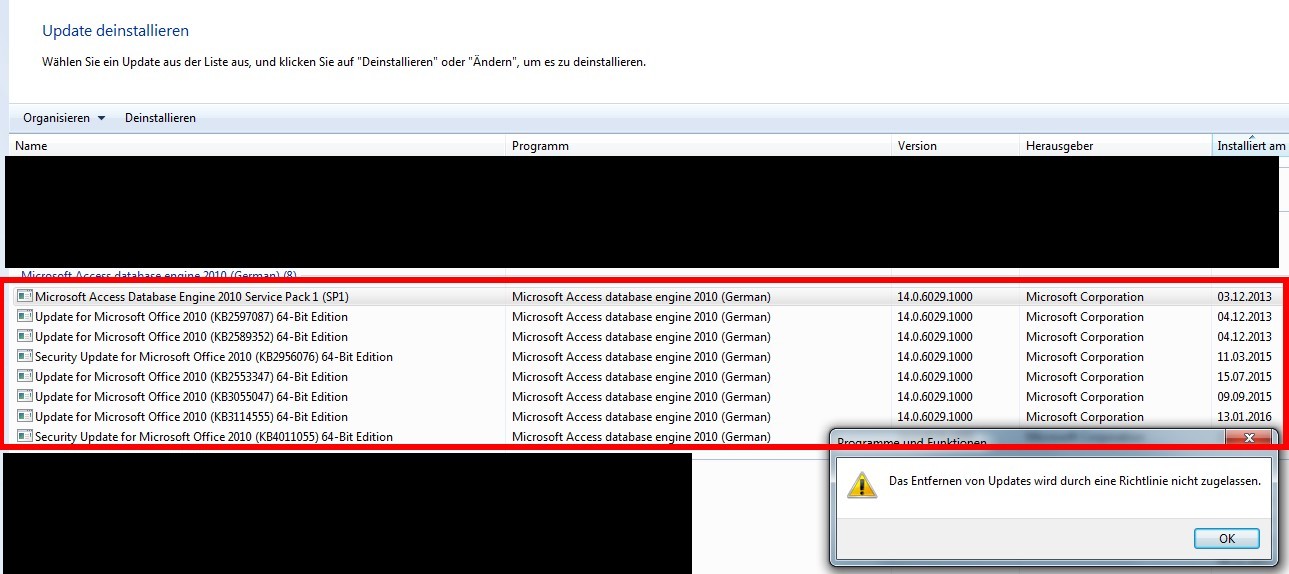Image resolution: width=1289 pixels, height=574 pixels.
Task: Click icon beside KB2553347 update row
Action: click(x=25, y=377)
